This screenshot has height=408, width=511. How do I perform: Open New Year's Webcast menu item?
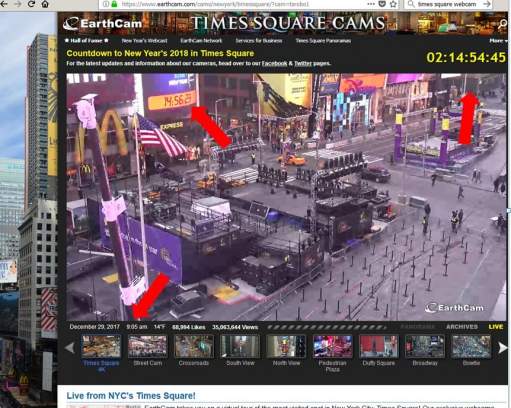pos(144,41)
